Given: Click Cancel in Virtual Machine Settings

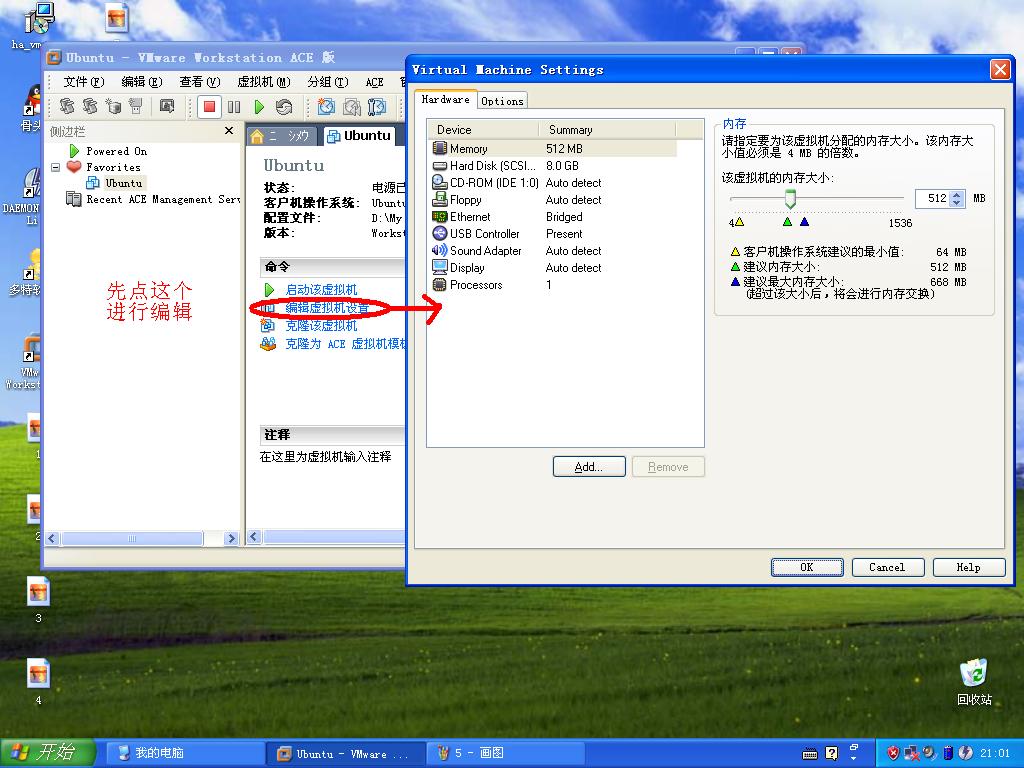Looking at the screenshot, I should pos(888,568).
